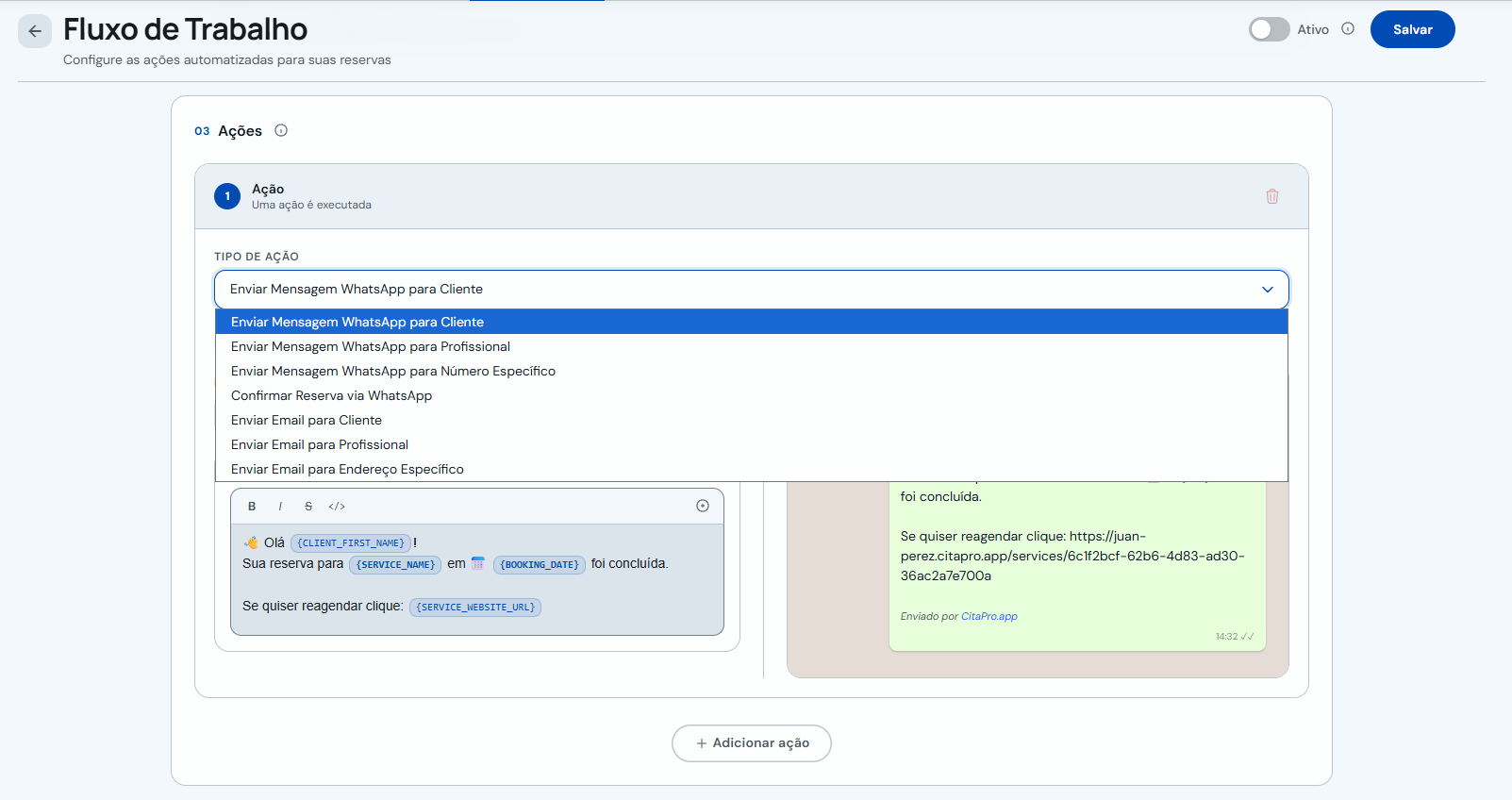Click the step 1 number badge
Screen dimensions: 1512x800
[227, 196]
